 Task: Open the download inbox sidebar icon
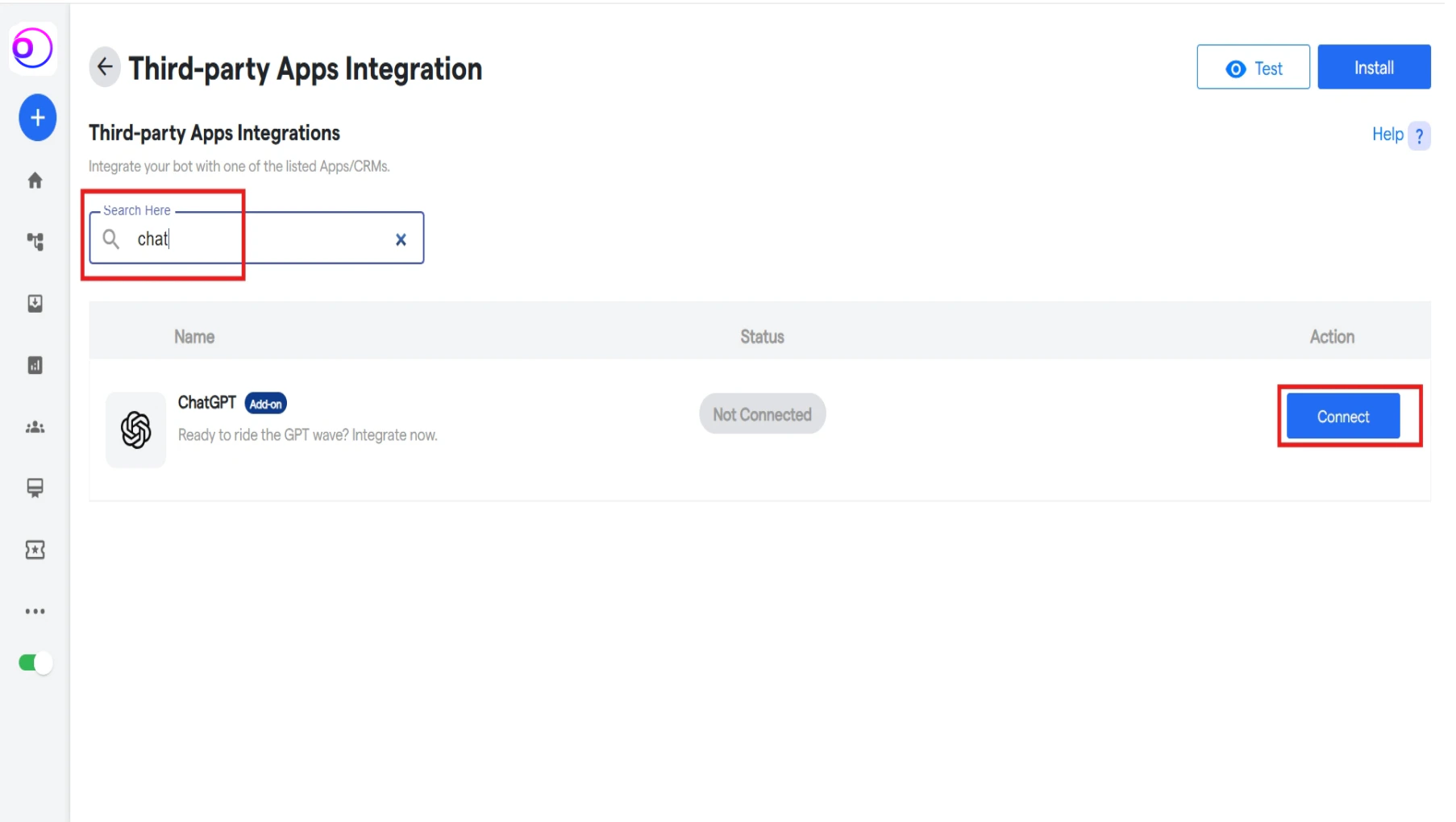tap(35, 303)
